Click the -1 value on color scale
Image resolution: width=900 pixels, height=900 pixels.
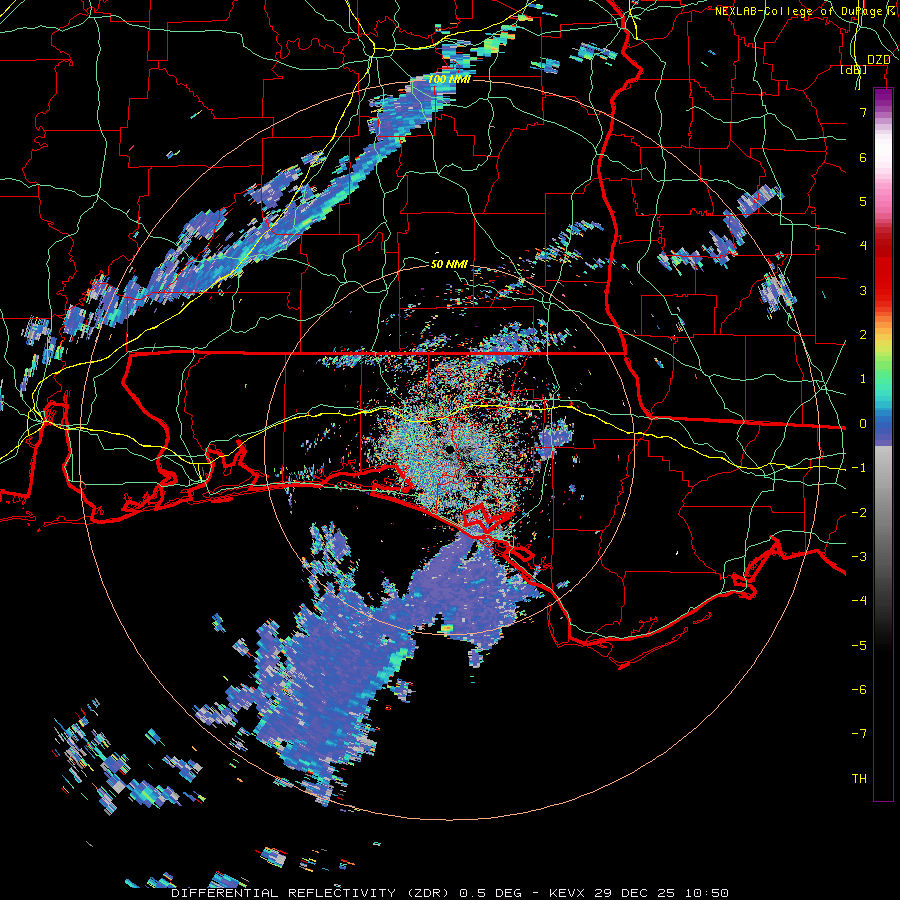(859, 468)
